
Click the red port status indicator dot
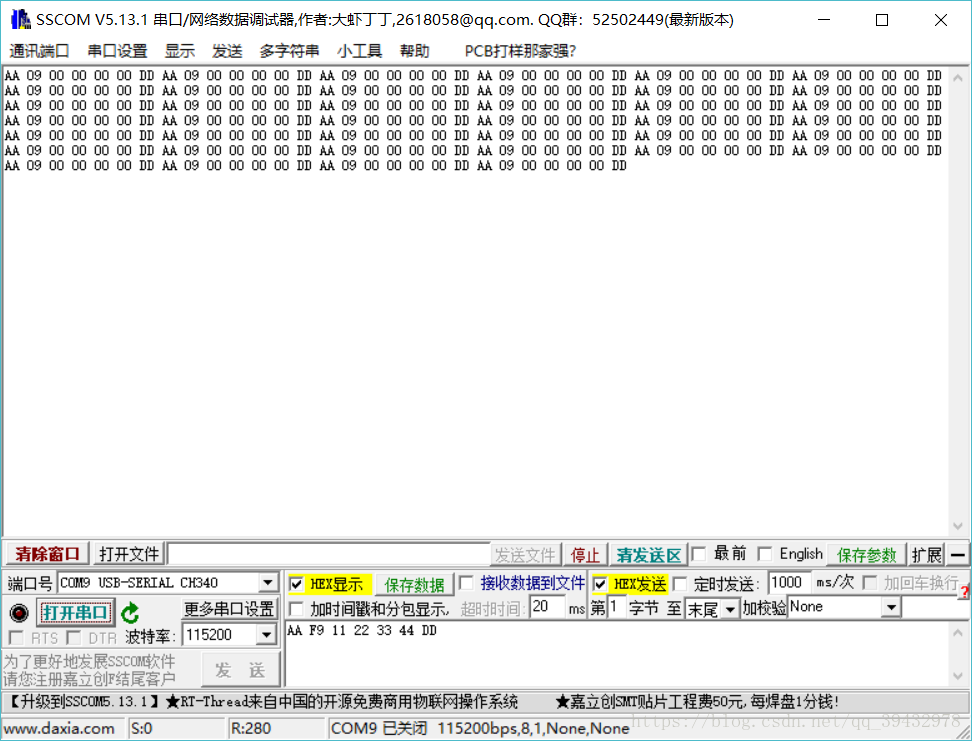[x=21, y=612]
